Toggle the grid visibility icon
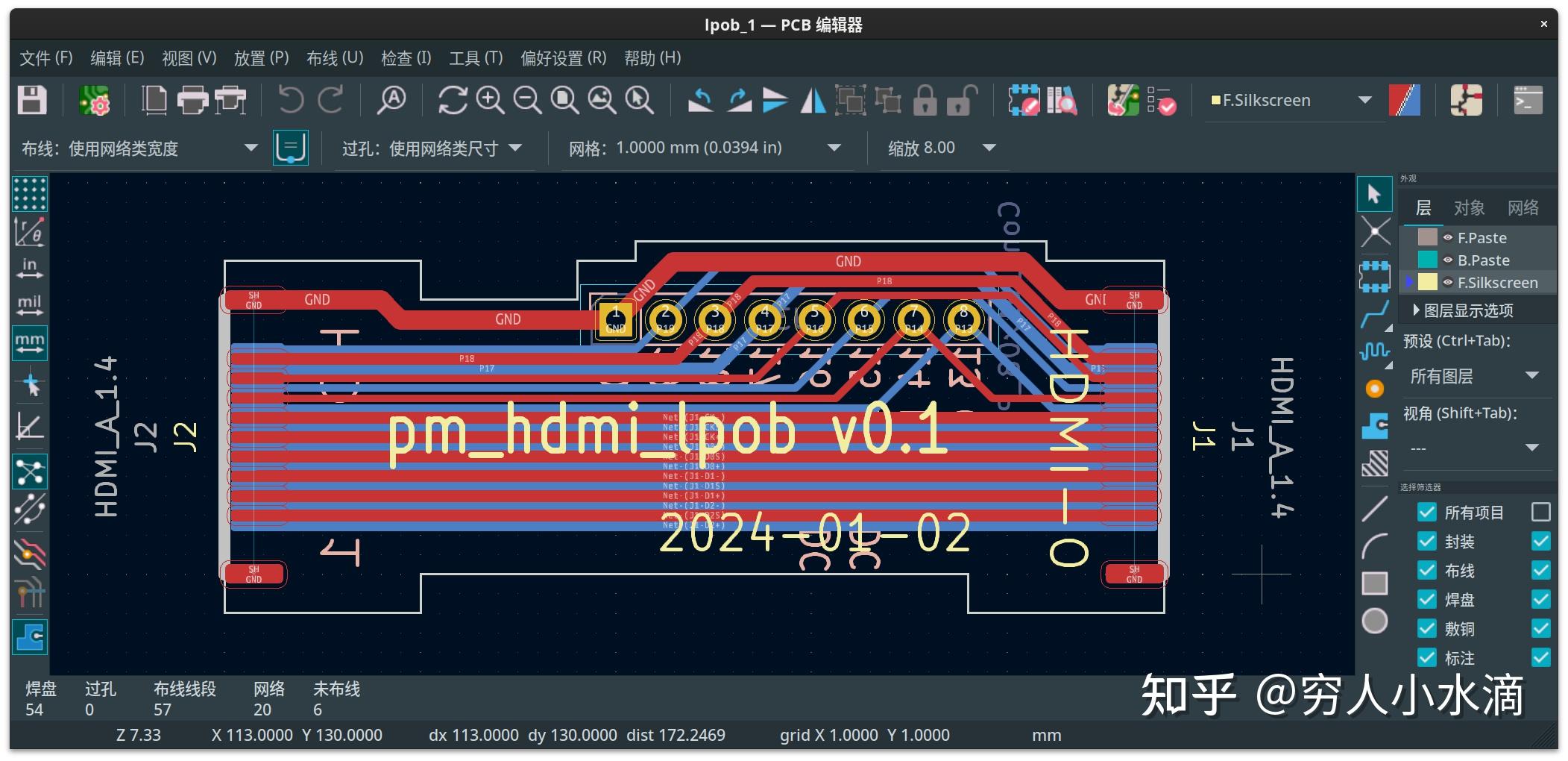The height and width of the screenshot is (761, 1568). (30, 193)
